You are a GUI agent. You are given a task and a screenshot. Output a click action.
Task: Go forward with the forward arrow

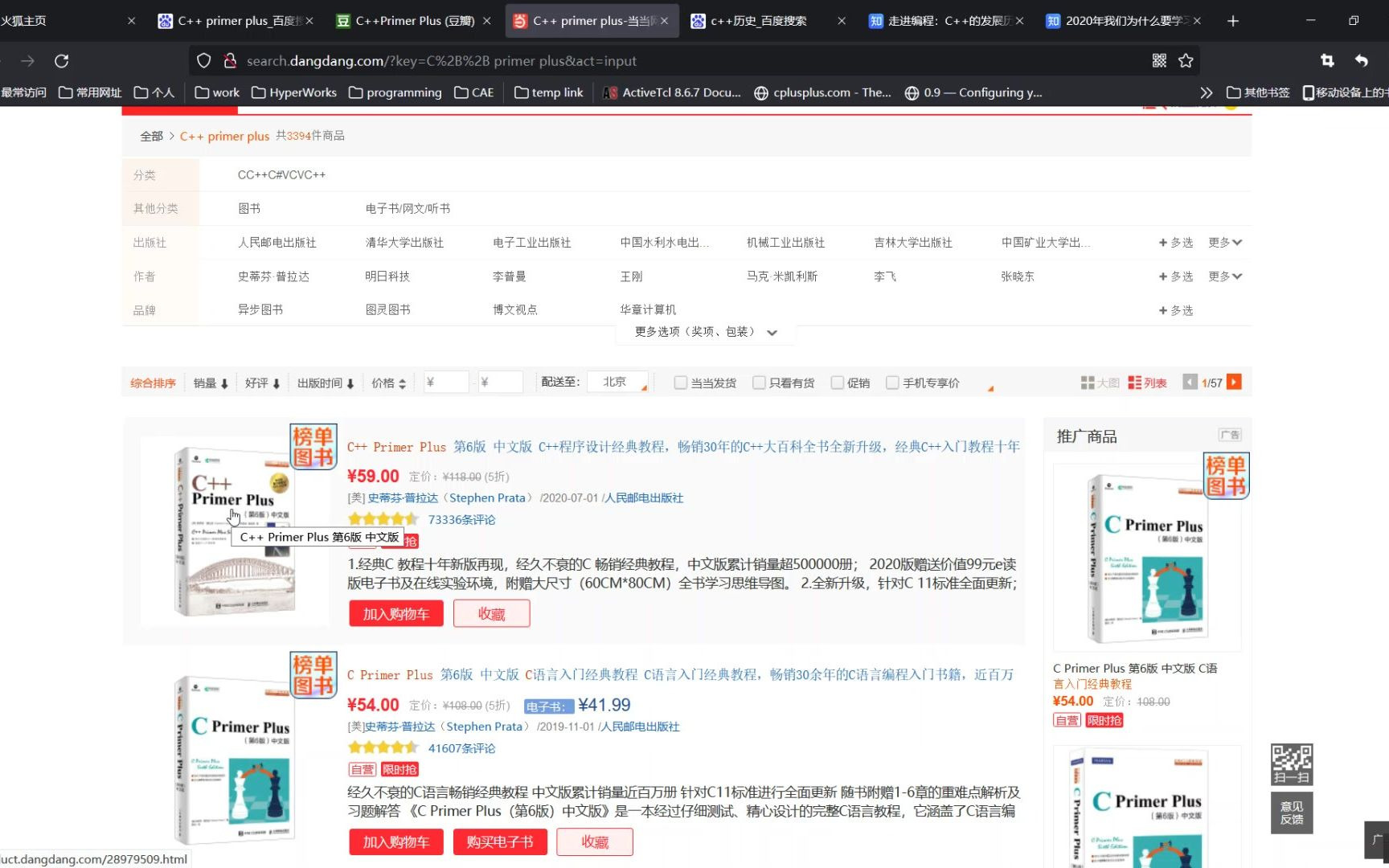click(27, 60)
